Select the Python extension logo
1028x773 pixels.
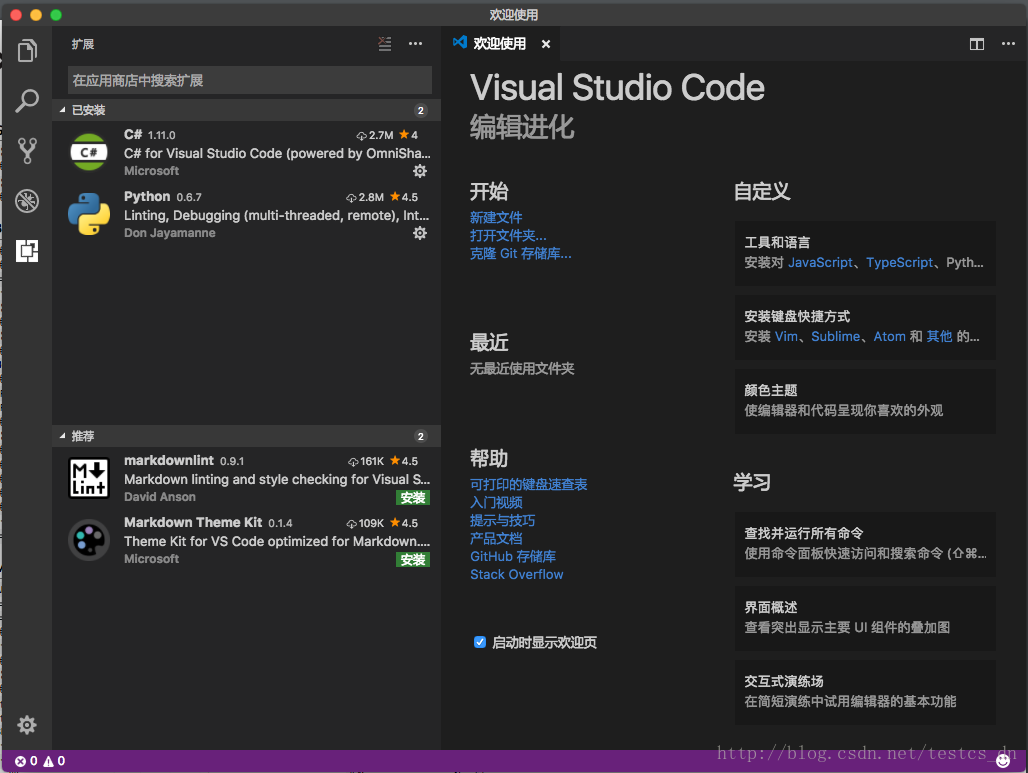point(89,214)
